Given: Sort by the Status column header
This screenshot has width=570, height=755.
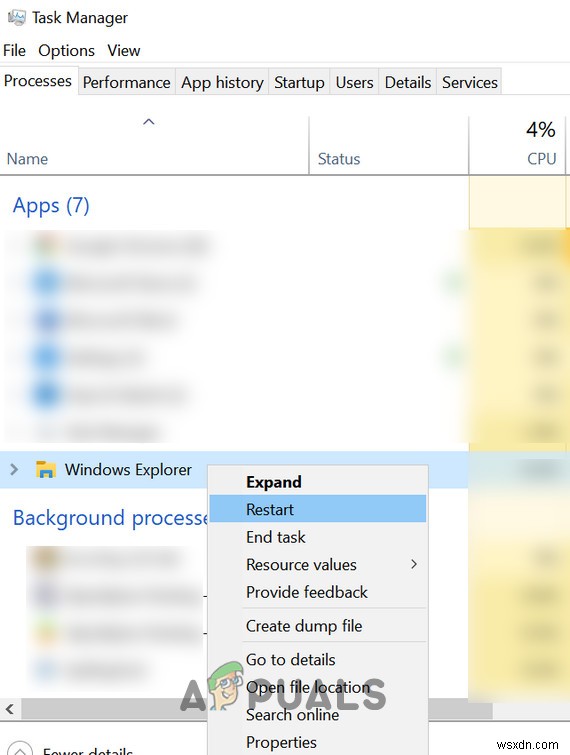Looking at the screenshot, I should pyautogui.click(x=389, y=145).
